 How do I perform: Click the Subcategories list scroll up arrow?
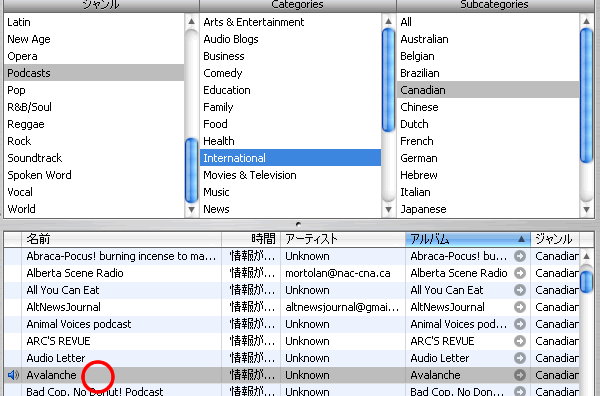[586, 21]
